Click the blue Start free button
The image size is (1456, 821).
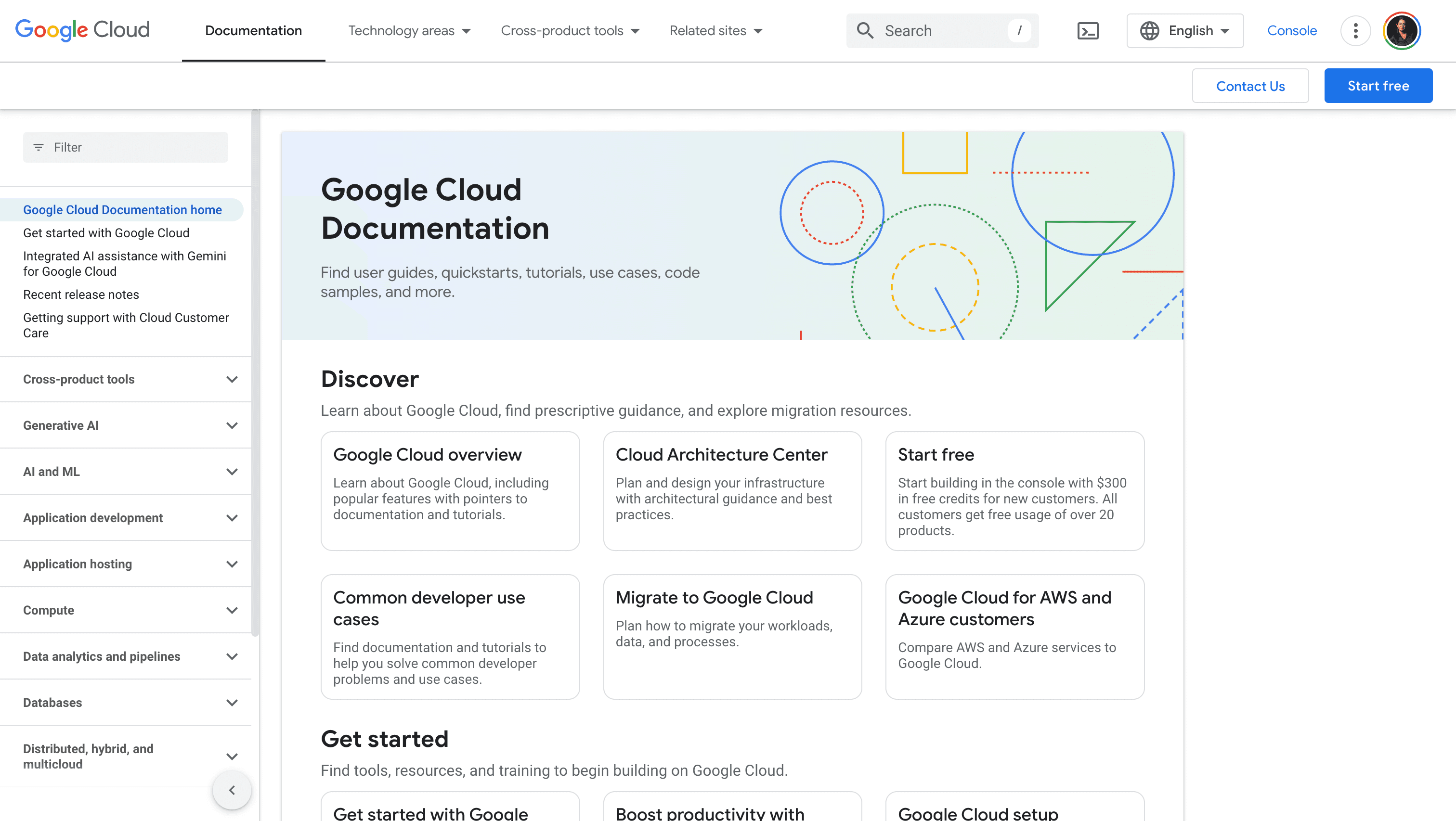1378,86
